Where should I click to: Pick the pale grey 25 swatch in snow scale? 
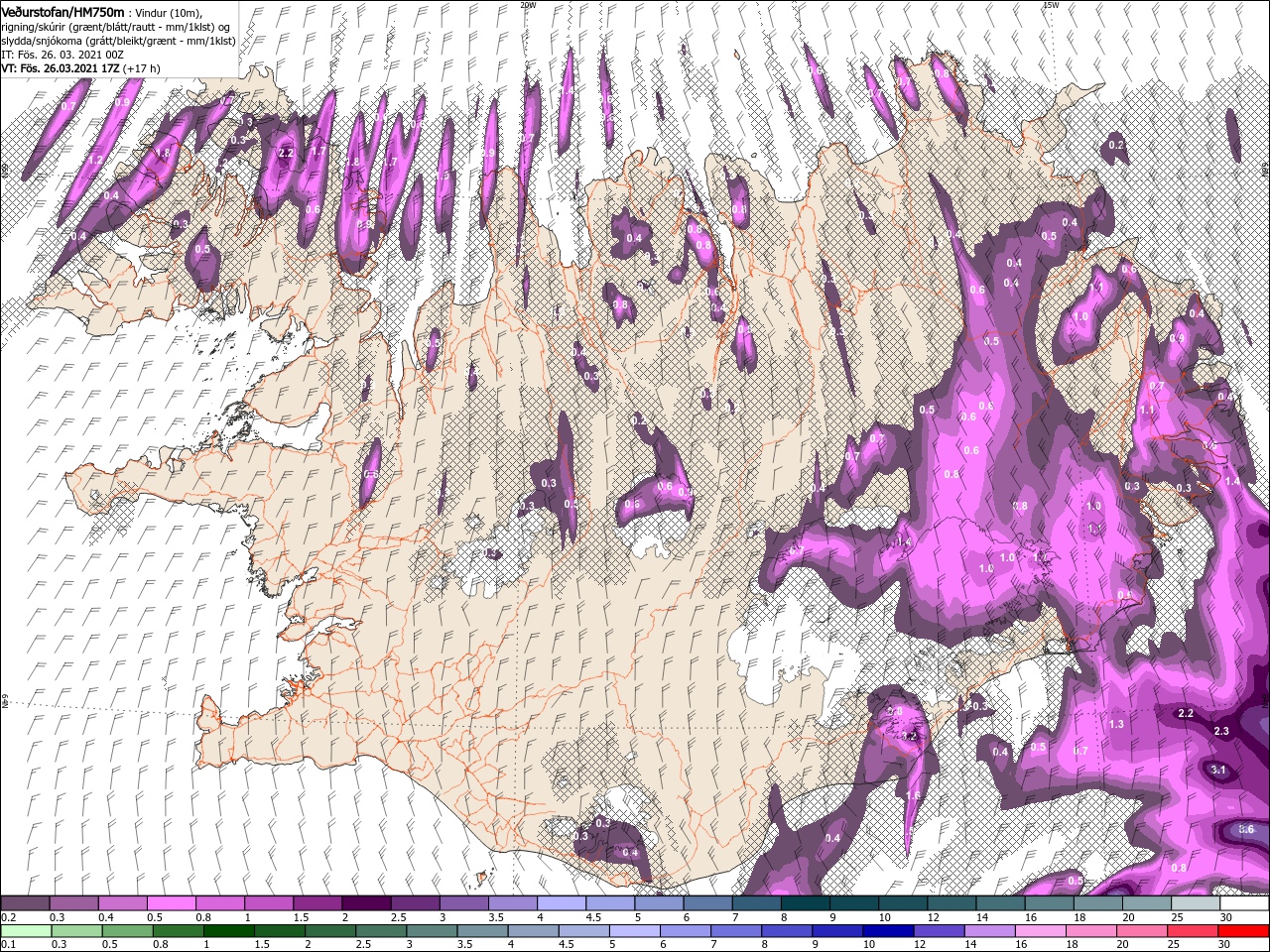tap(1196, 904)
